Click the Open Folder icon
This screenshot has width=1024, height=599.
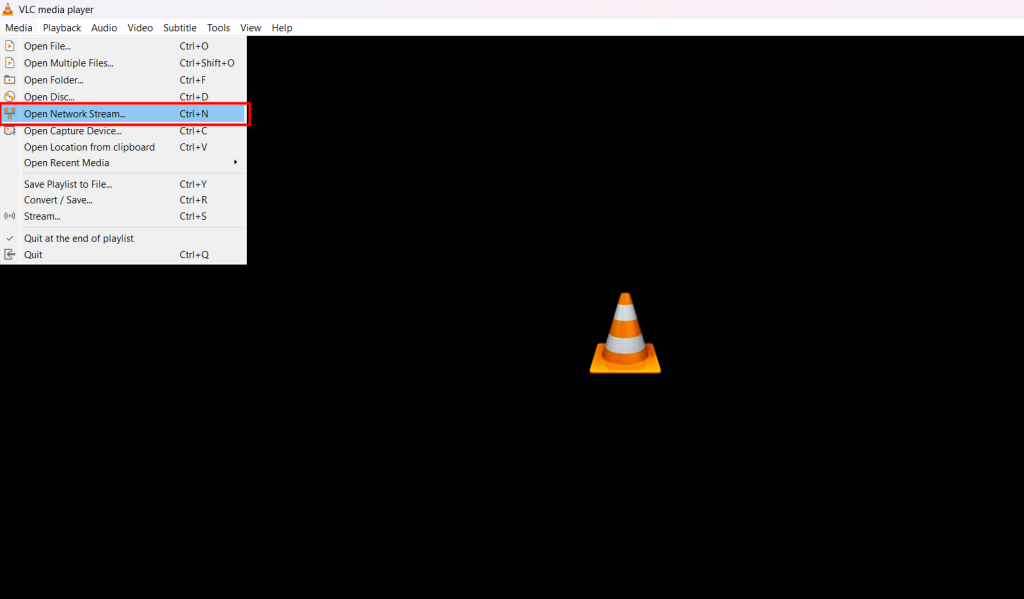click(10, 80)
